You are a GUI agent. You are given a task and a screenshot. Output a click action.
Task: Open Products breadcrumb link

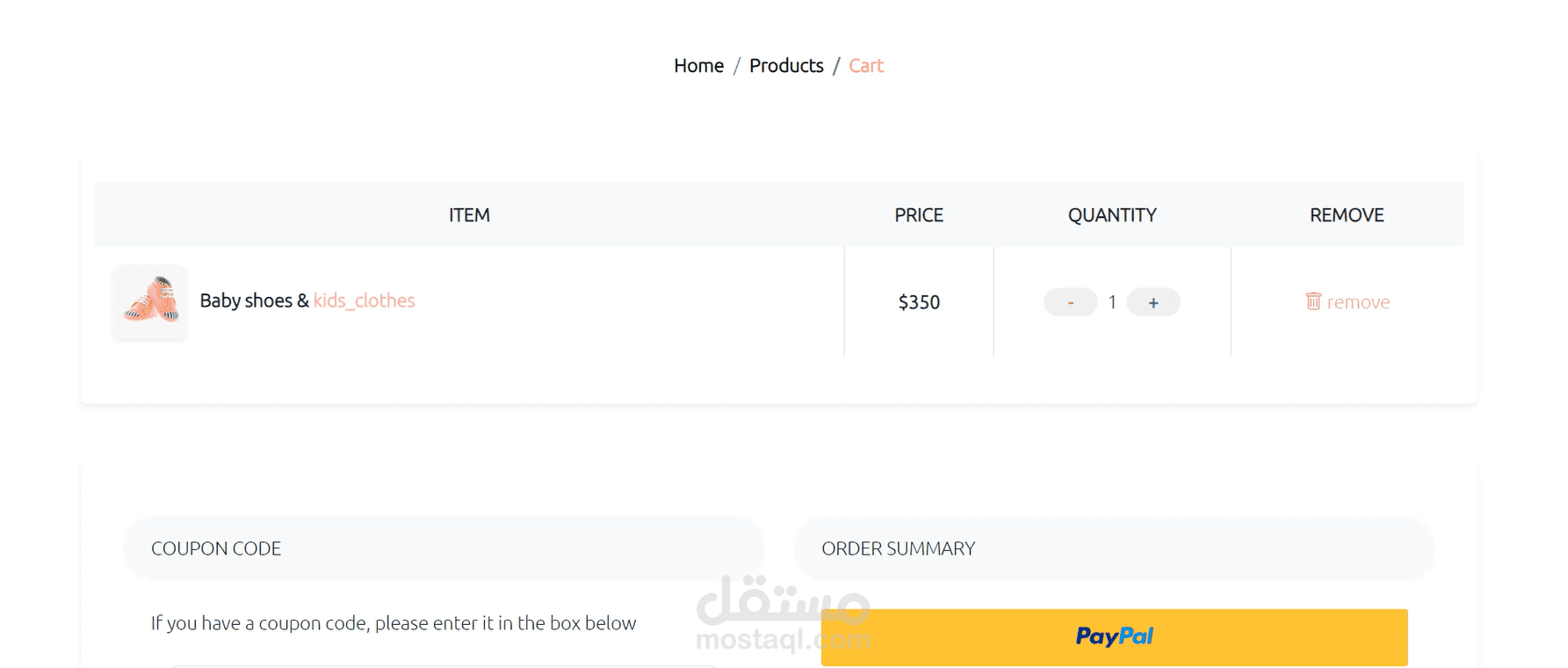pos(786,66)
